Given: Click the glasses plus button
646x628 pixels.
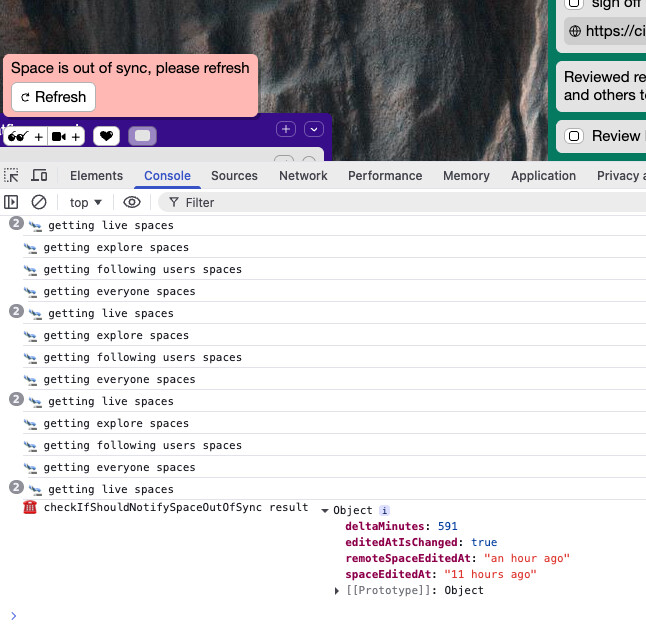Looking at the screenshot, I should click(x=25, y=136).
